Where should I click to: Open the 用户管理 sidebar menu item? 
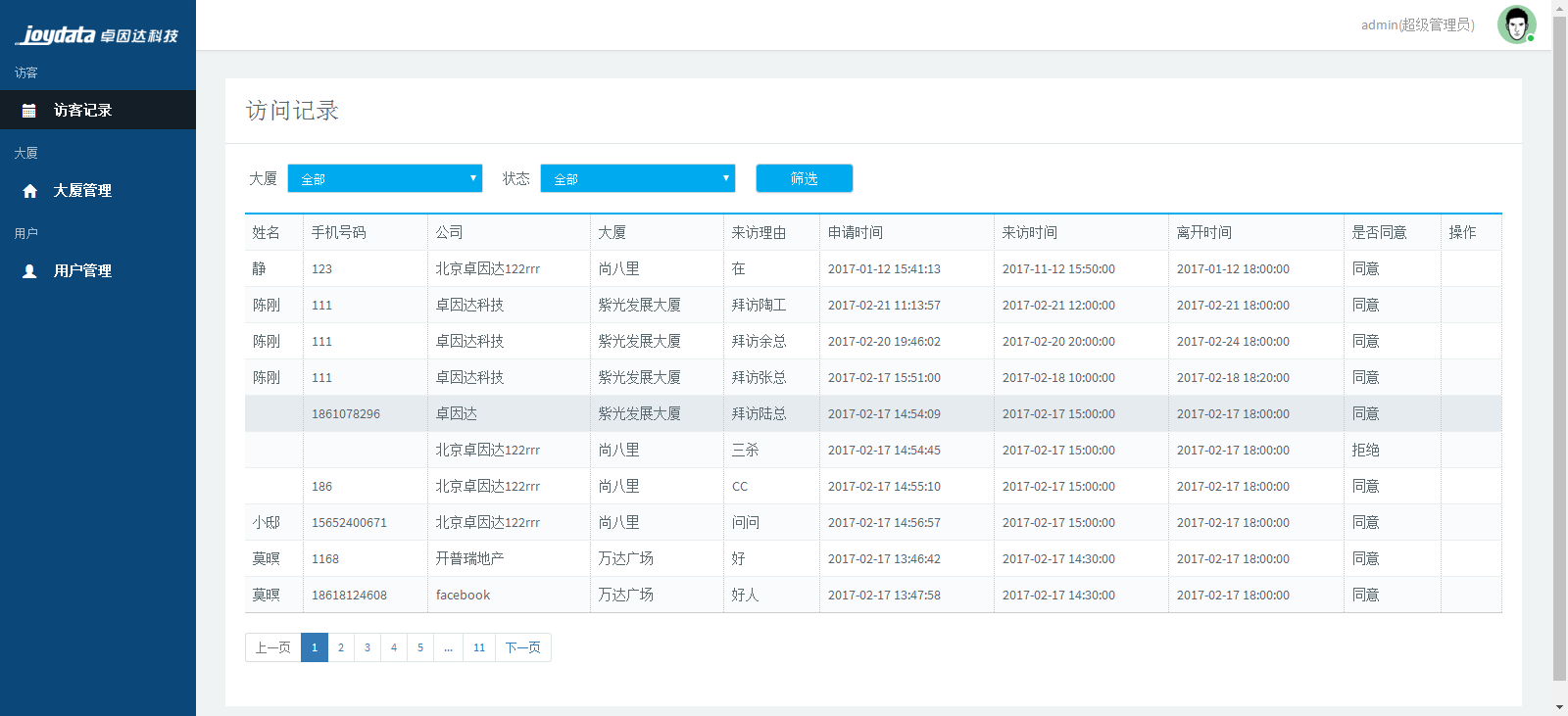[98, 270]
